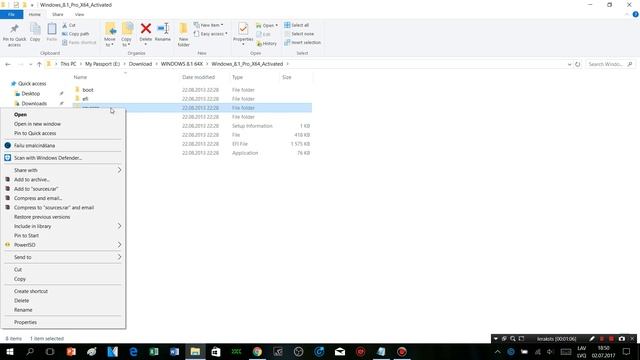Screen dimensions: 640x360
Task: Open the Move to ribbon button
Action: point(109,35)
